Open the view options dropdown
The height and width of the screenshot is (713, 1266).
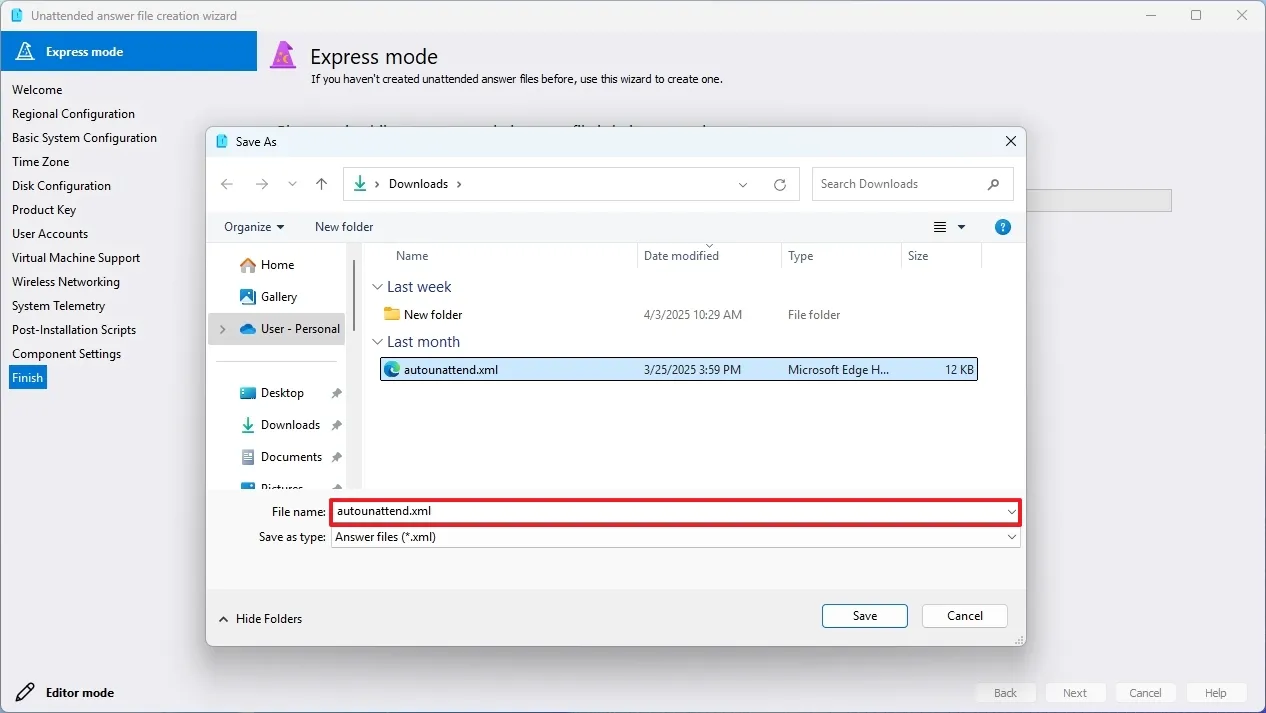pos(961,227)
